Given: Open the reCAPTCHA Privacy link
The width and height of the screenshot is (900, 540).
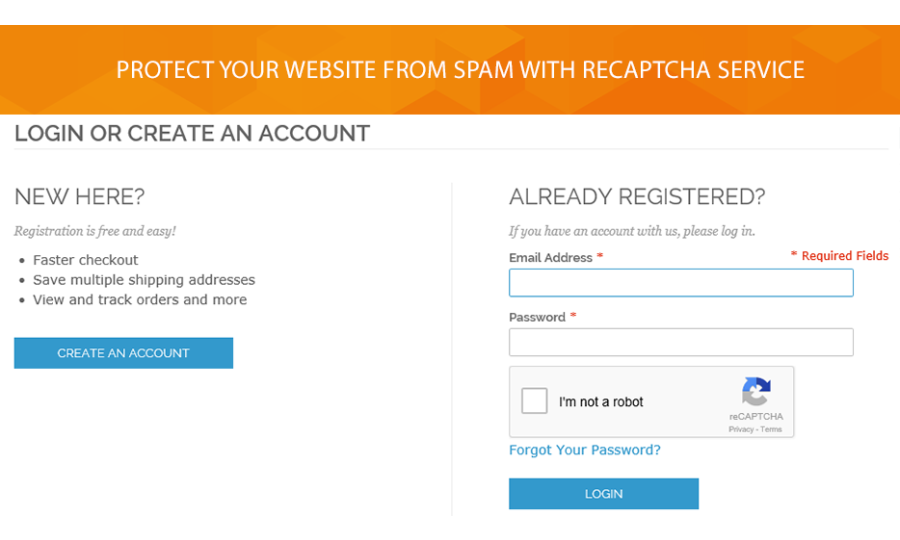Looking at the screenshot, I should (x=741, y=429).
